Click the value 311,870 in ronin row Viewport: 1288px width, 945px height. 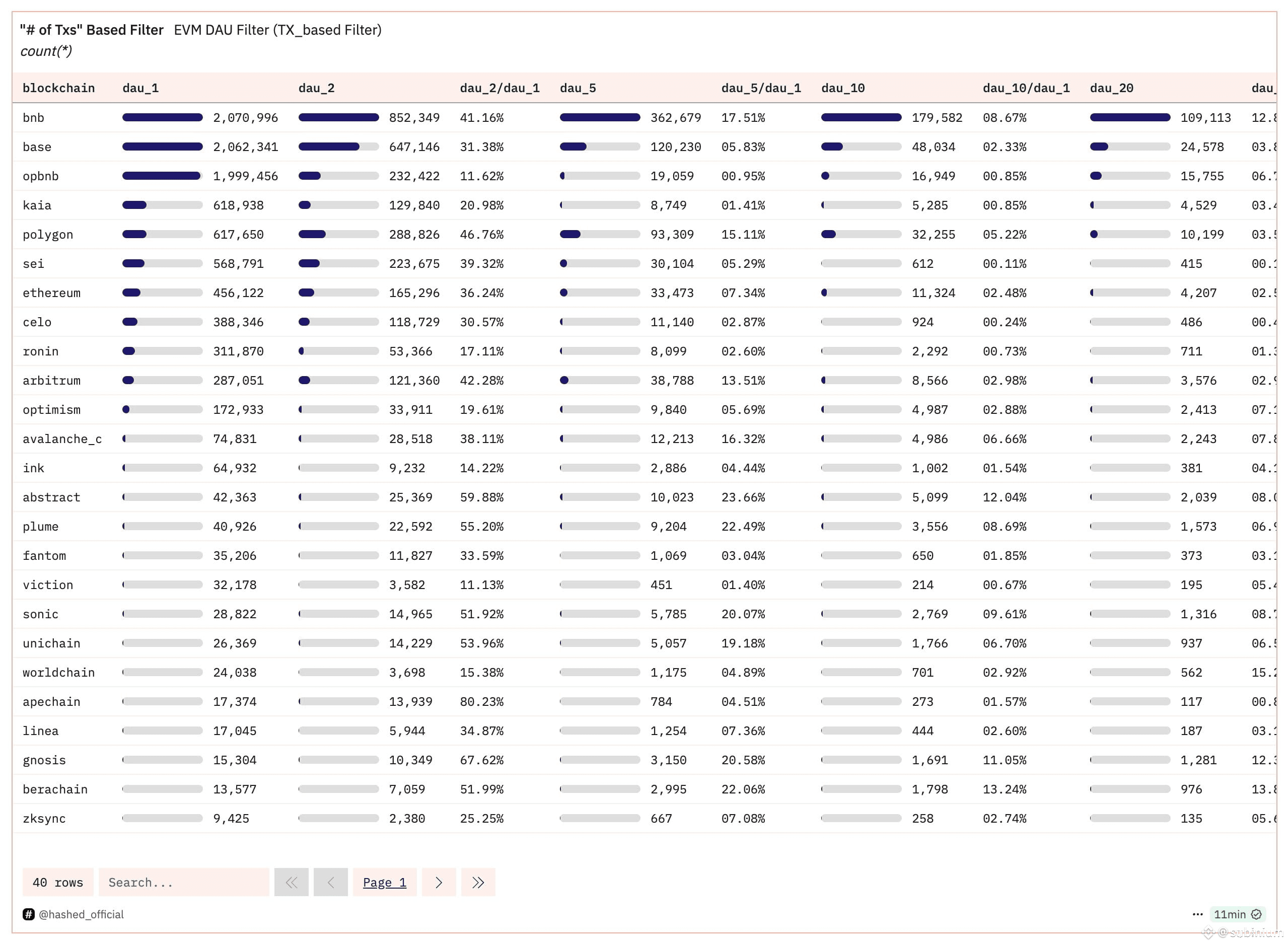pyautogui.click(x=238, y=350)
